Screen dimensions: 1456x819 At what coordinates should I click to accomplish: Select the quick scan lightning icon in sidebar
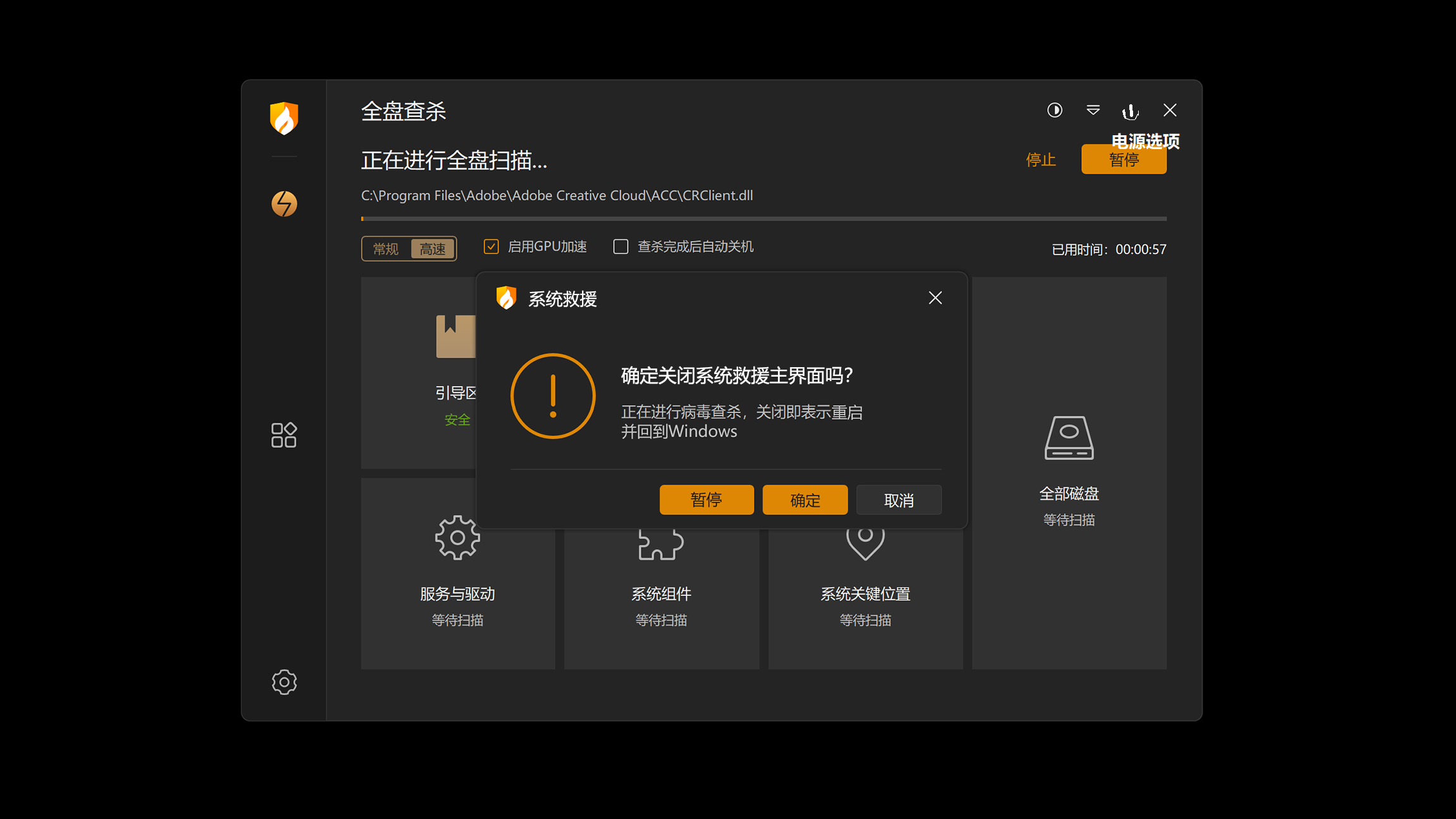pos(284,203)
